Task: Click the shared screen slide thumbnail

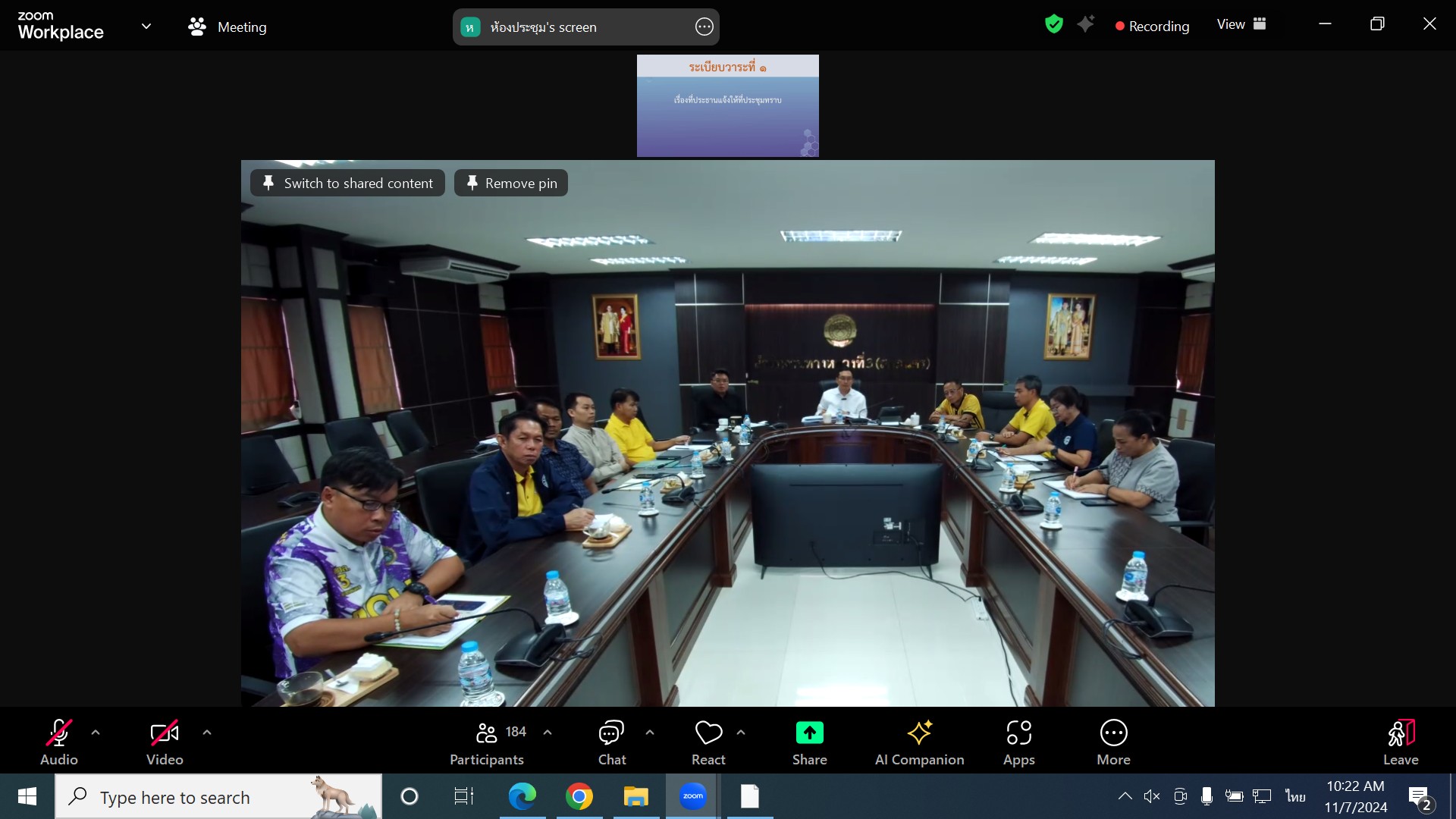Action: coord(727,105)
